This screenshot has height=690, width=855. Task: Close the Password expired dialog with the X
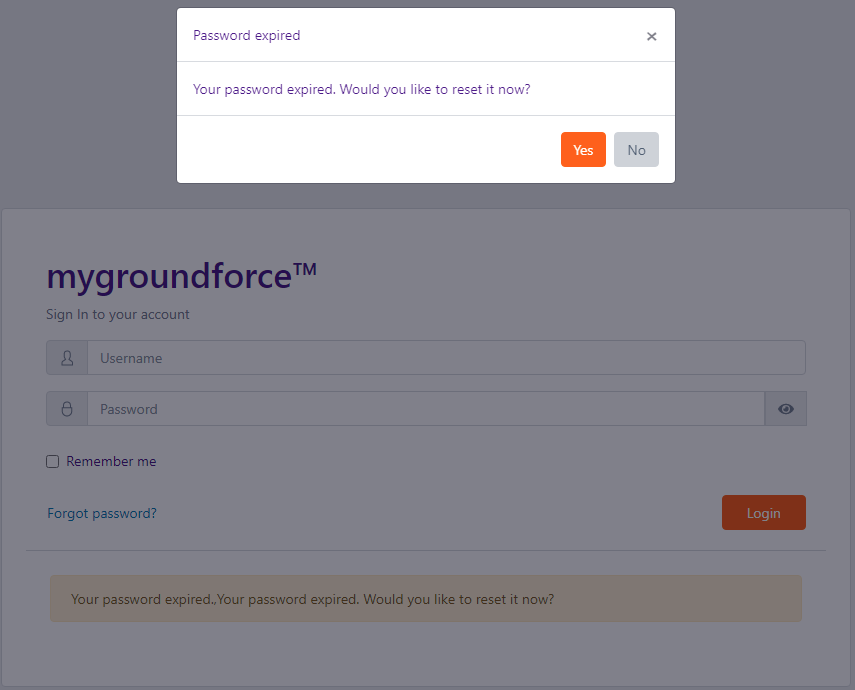pos(651,36)
